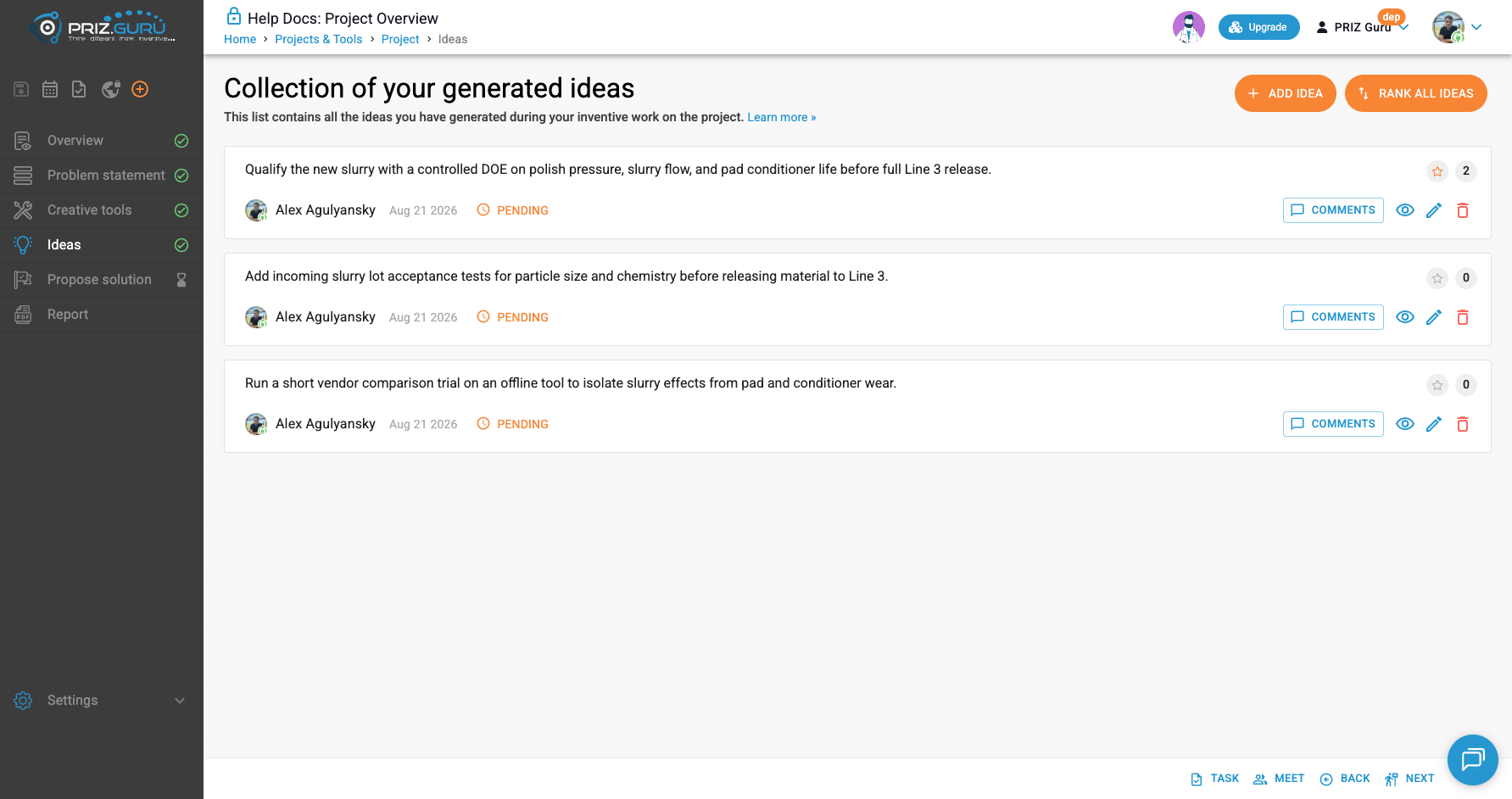Delete the 'Run a short vendor comparison' idea
Image resolution: width=1512 pixels, height=799 pixels.
1463,424
